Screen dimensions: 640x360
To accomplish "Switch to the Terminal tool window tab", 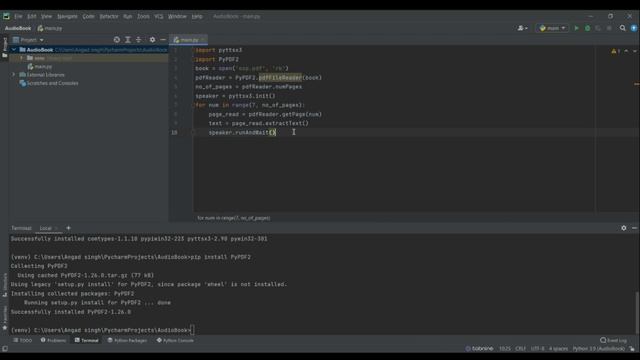I will pos(87,340).
